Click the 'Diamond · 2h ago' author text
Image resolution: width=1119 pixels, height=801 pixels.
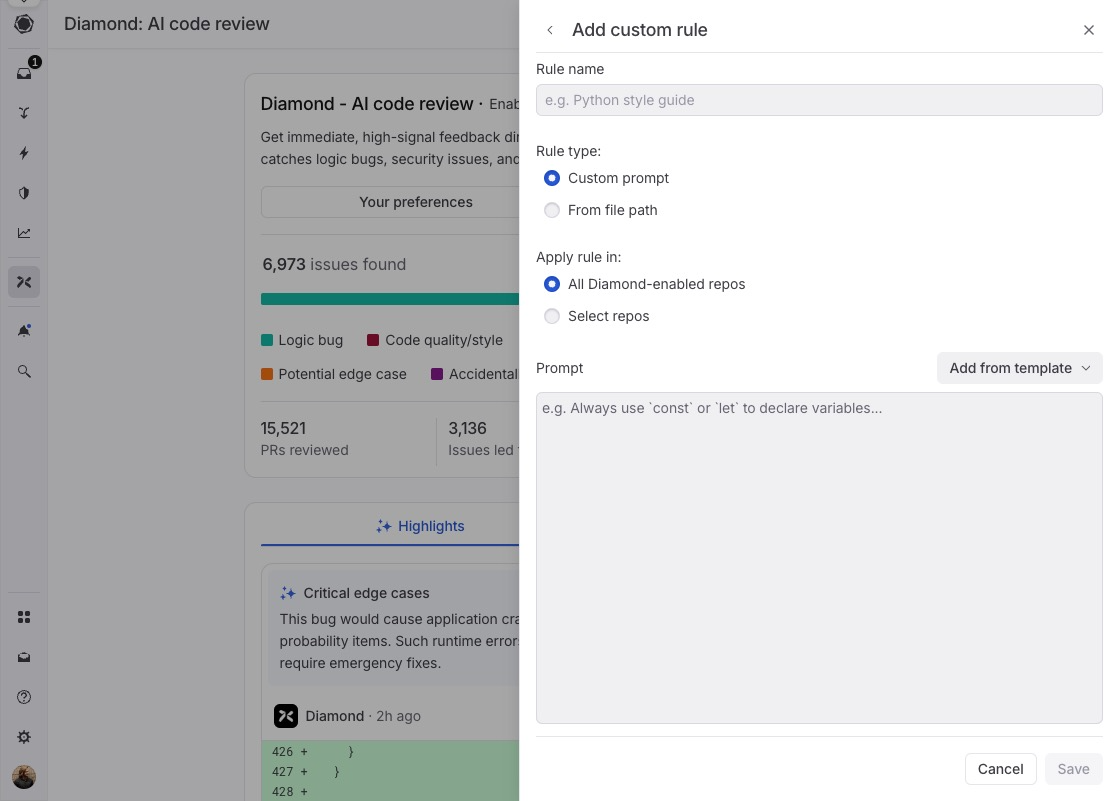[363, 716]
